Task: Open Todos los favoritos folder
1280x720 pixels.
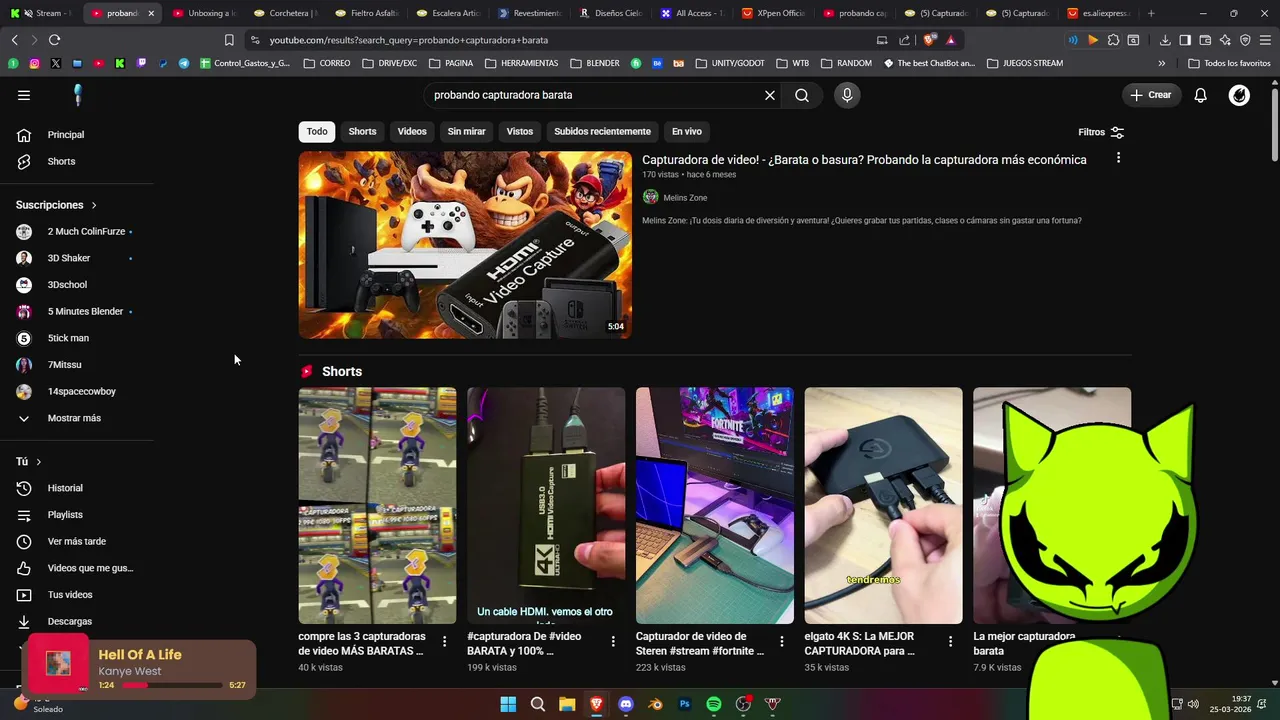Action: point(1229,63)
